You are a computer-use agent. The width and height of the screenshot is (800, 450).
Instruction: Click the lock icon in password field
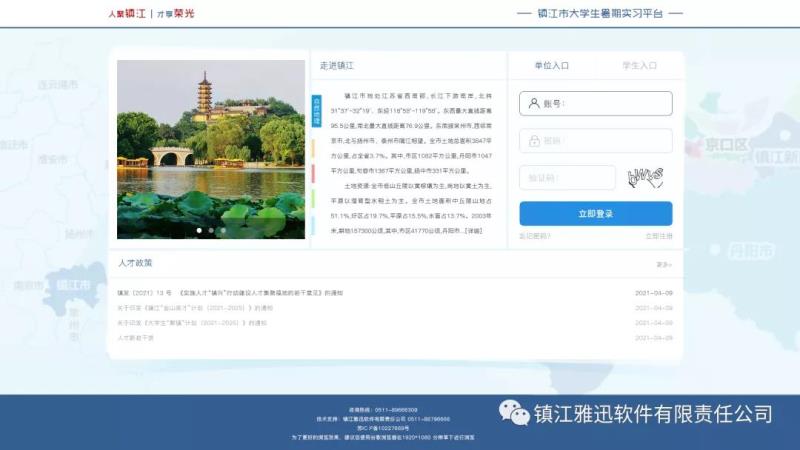pyautogui.click(x=534, y=141)
